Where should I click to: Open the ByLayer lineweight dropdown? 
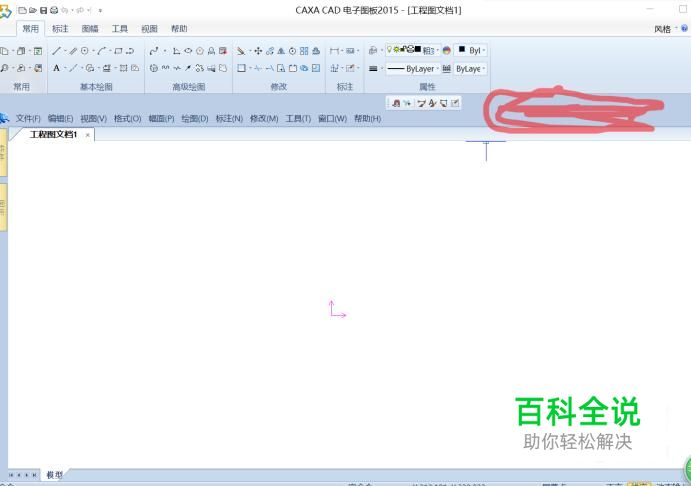pyautogui.click(x=471, y=69)
